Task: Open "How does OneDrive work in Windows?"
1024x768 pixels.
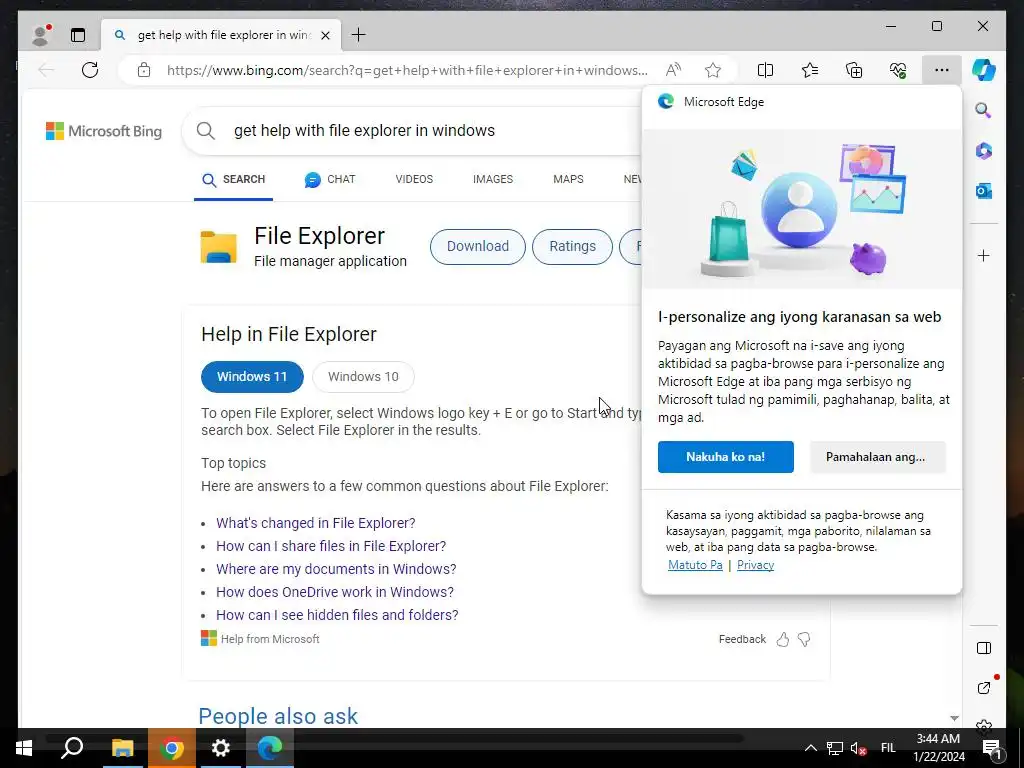Action: (x=335, y=592)
